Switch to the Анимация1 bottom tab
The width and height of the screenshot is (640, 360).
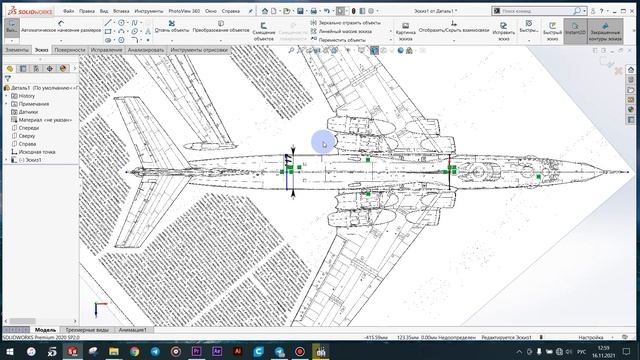[132, 330]
